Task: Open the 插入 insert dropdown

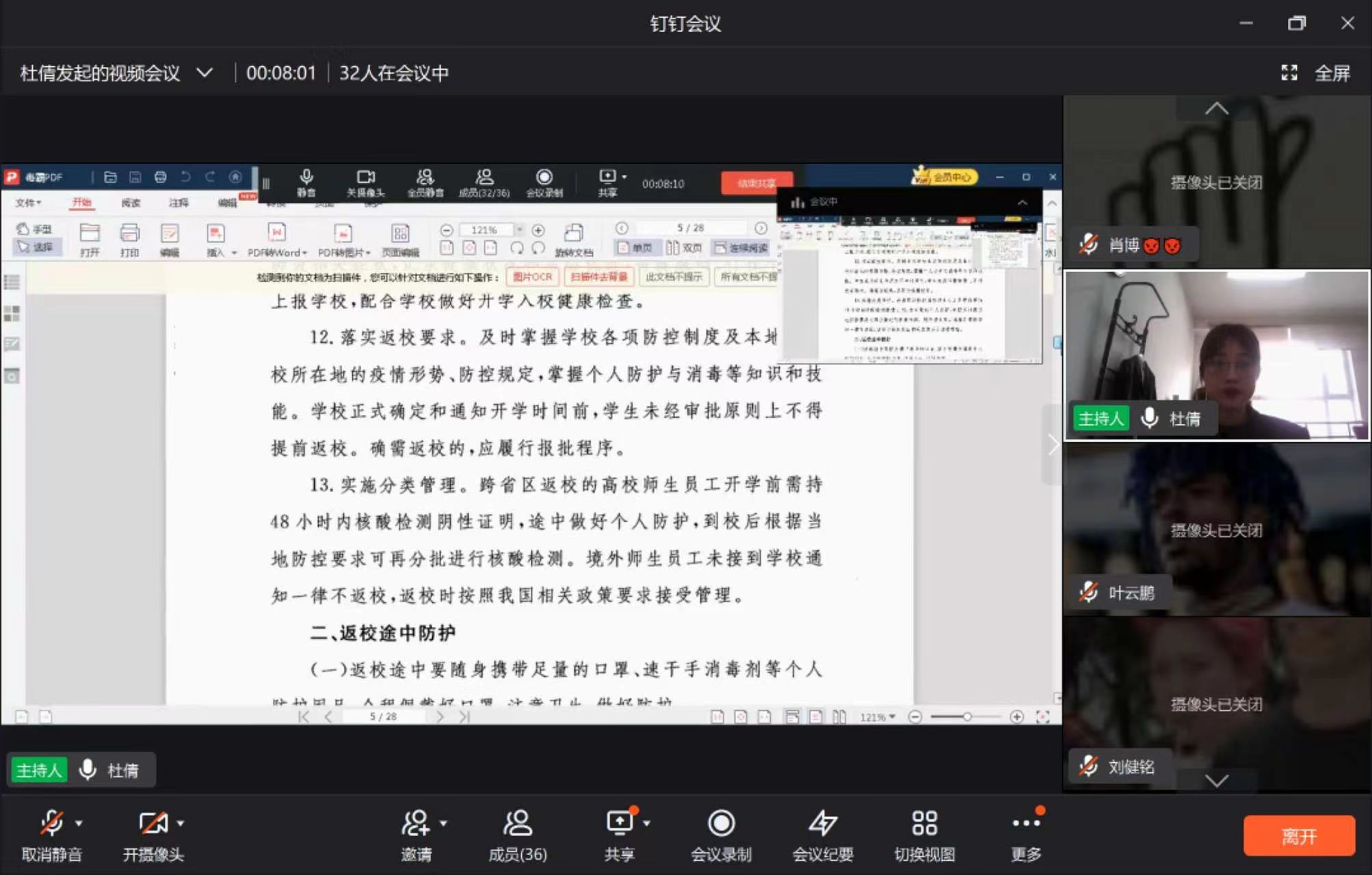Action: click(x=220, y=240)
